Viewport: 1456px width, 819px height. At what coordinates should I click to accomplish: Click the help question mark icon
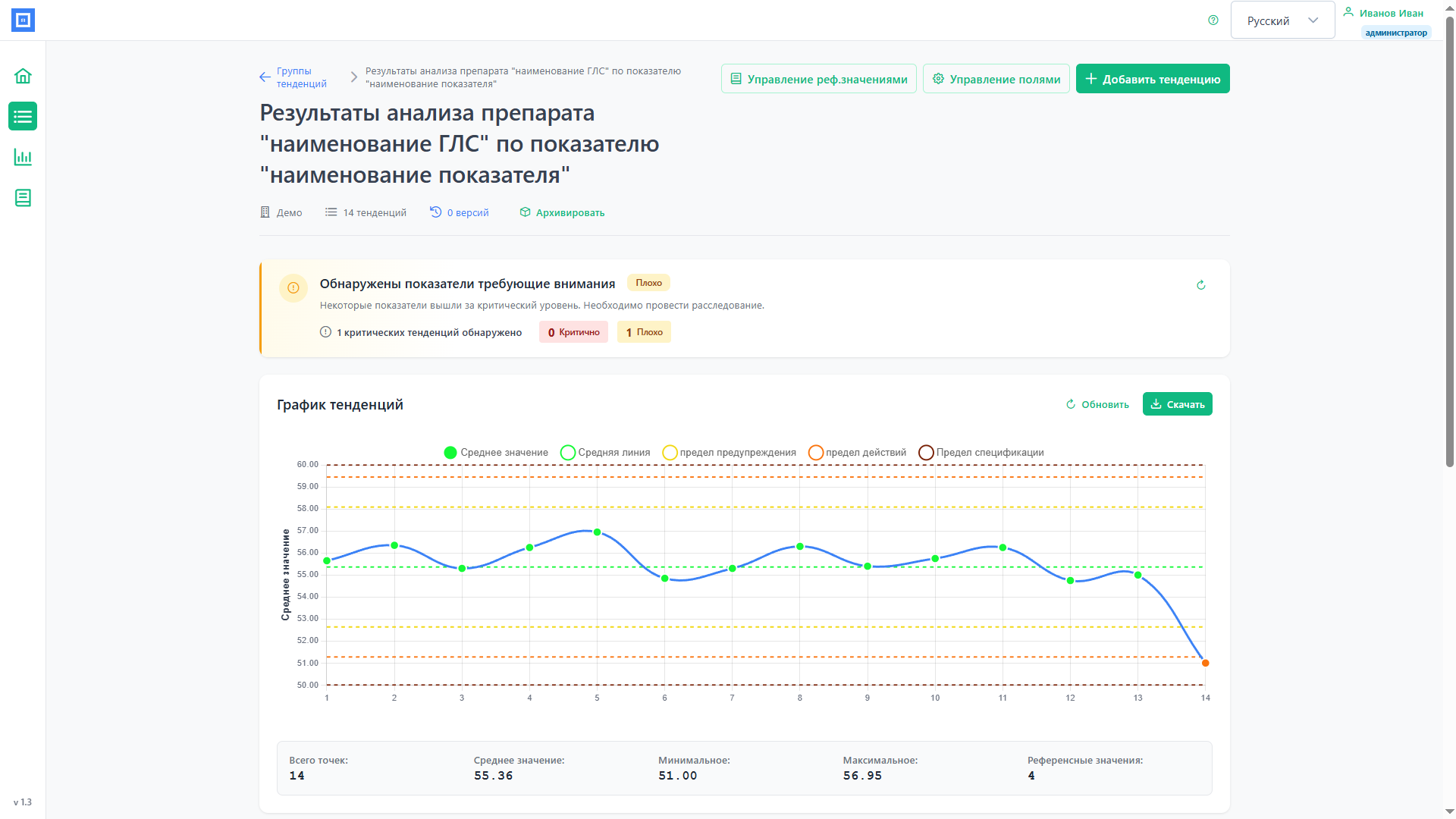pos(1213,20)
